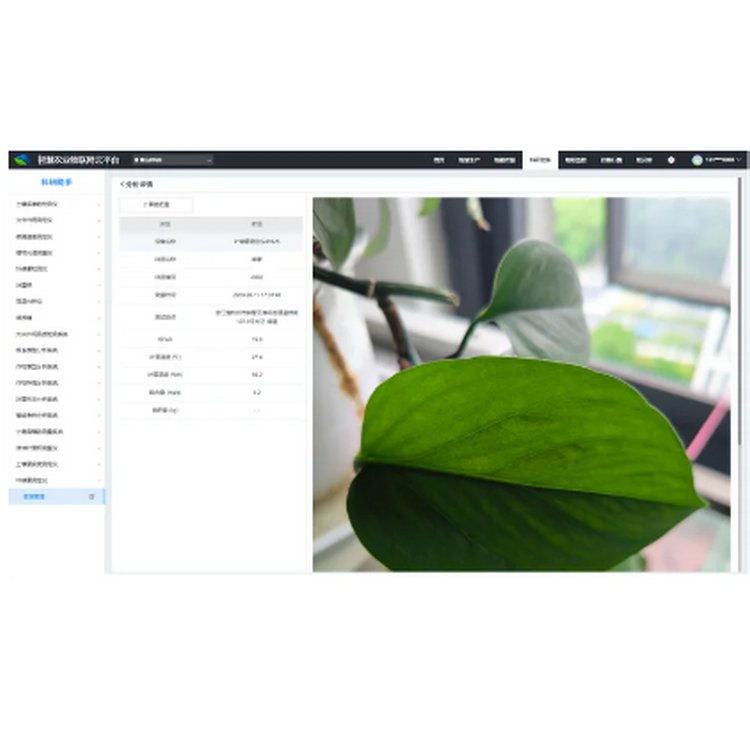Go to the first top navigation tab 首页

tap(439, 160)
